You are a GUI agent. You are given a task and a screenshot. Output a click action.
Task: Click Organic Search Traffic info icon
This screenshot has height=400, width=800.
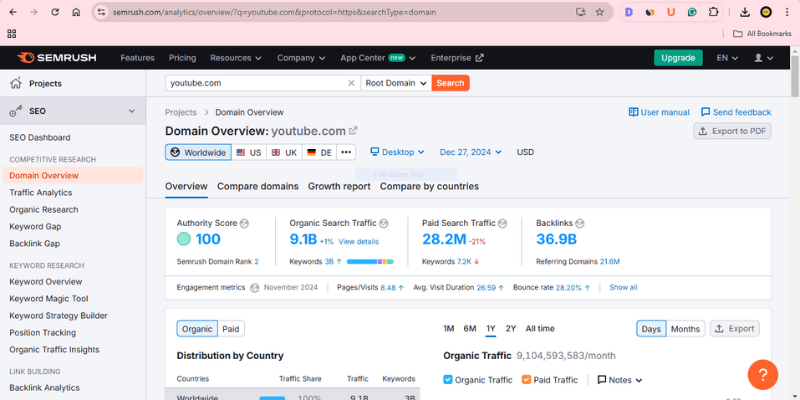pos(384,223)
